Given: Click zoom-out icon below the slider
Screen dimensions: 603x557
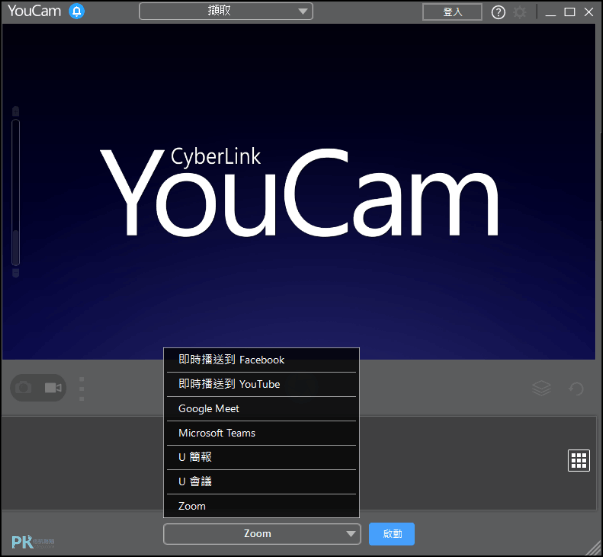Looking at the screenshot, I should coord(15,273).
